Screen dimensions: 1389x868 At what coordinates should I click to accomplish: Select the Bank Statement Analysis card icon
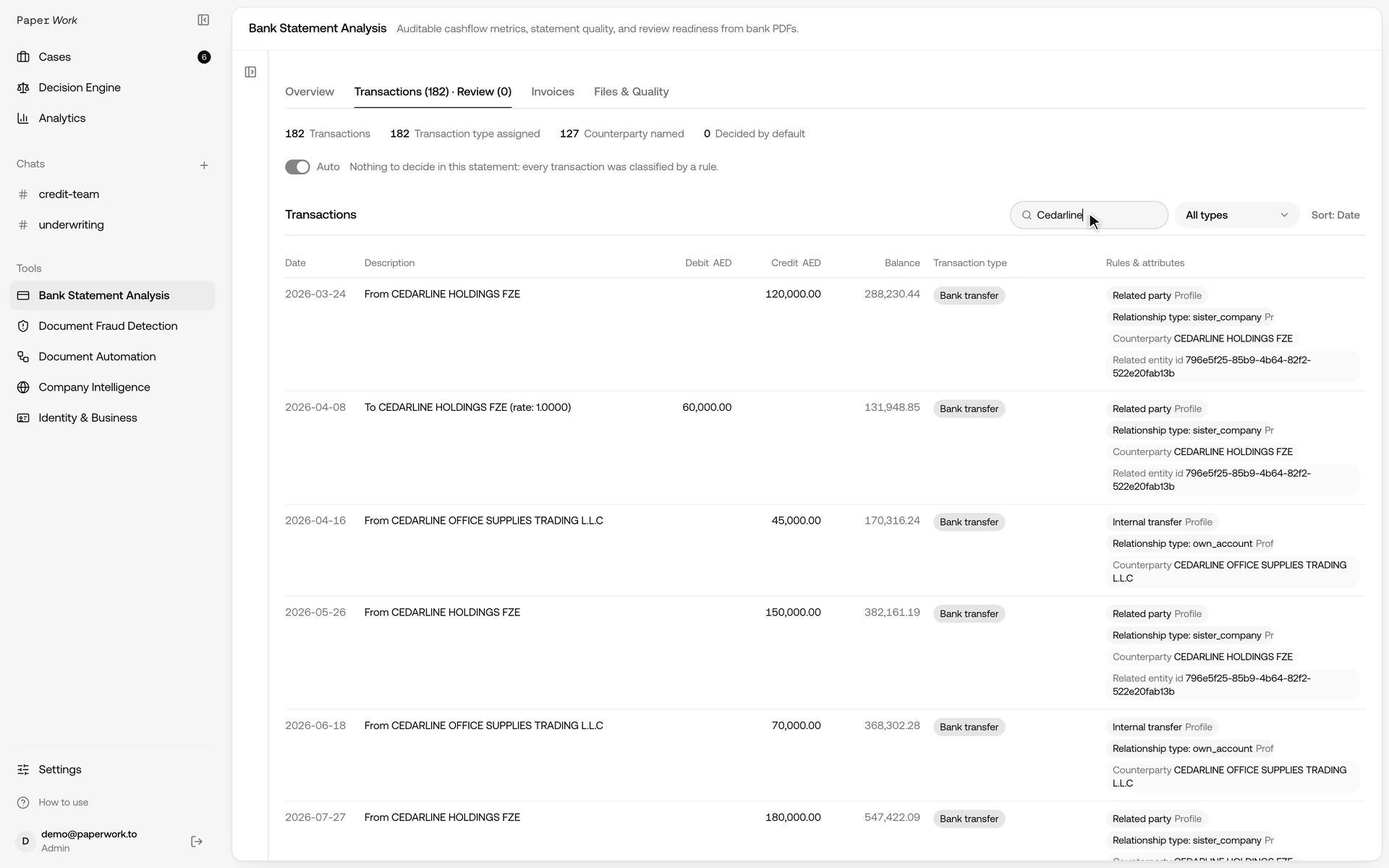tap(23, 296)
